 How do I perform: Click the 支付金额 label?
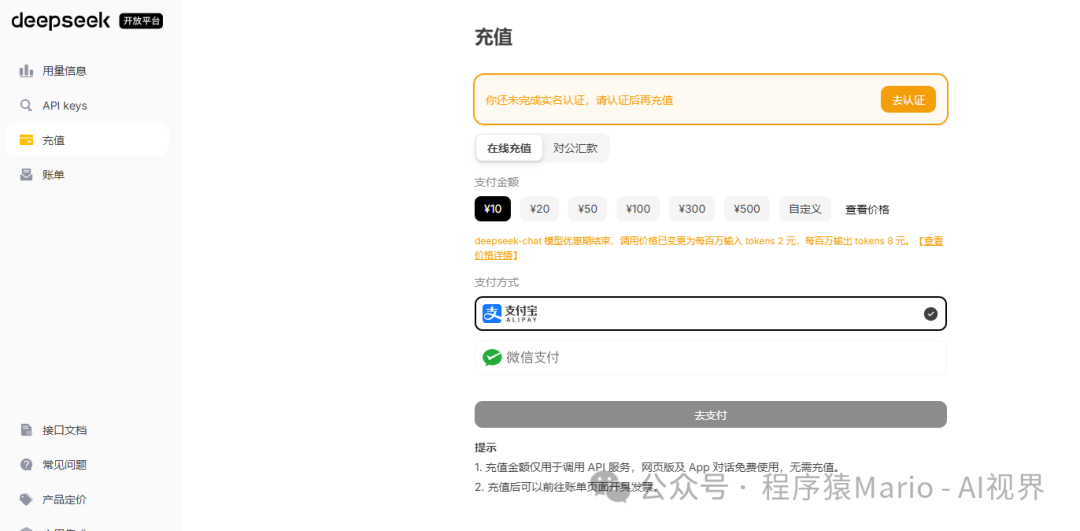tap(496, 182)
